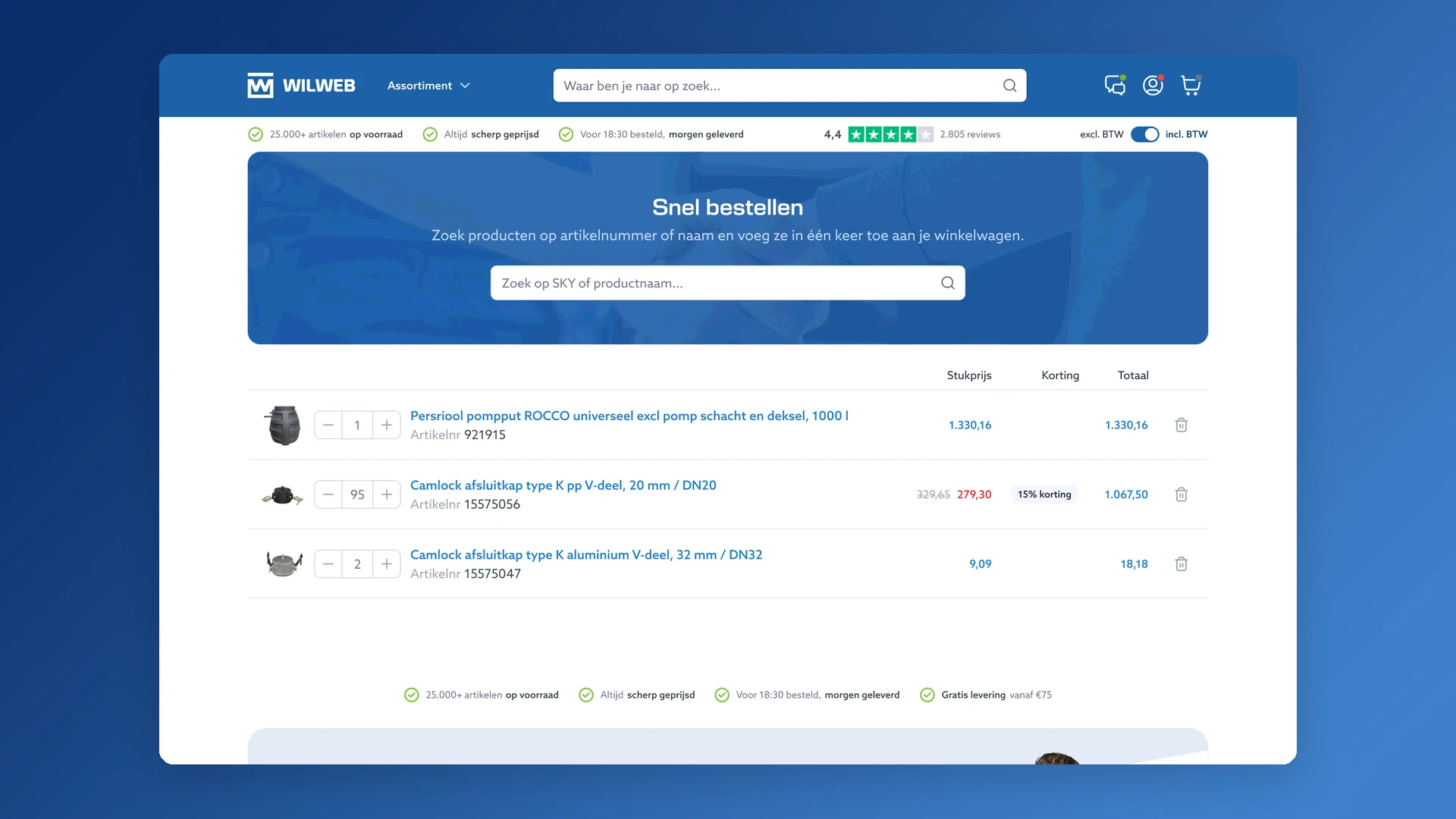Click the Camlock pp DN20 product thumbnail
Viewport: 1456px width, 819px height.
[283, 495]
